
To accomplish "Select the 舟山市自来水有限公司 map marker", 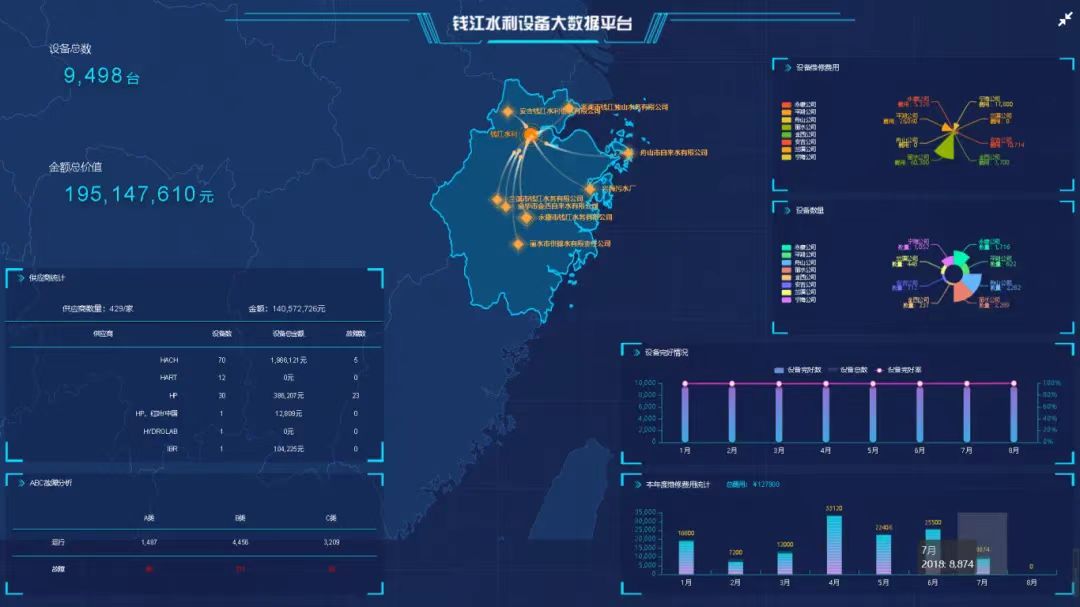I will click(627, 153).
